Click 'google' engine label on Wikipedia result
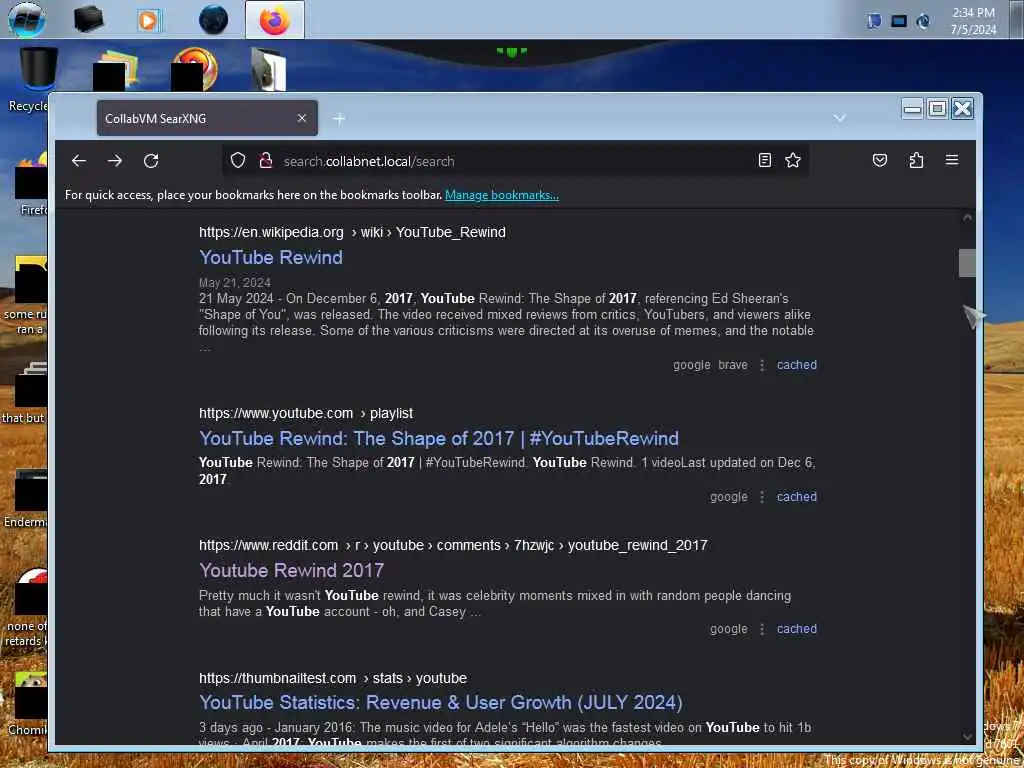 (x=692, y=365)
